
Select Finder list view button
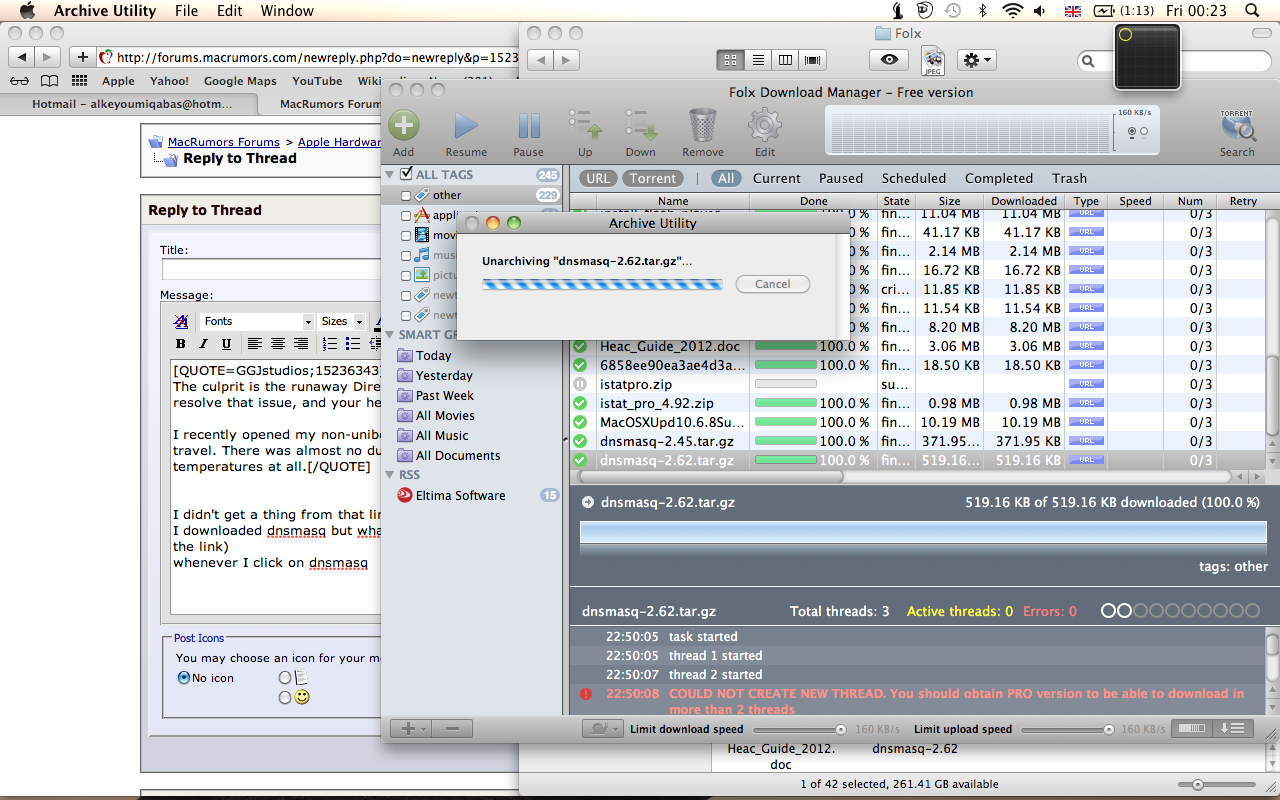758,60
